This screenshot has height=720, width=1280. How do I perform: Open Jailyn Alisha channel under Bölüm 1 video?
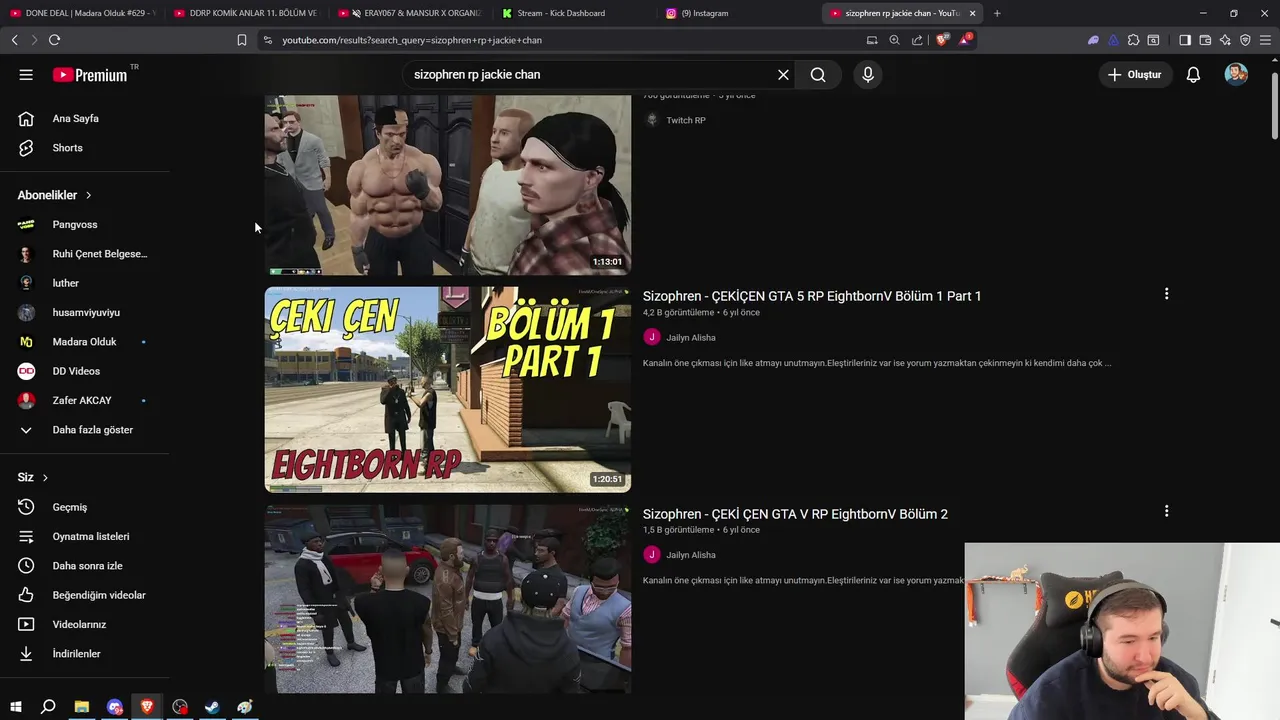[690, 338]
